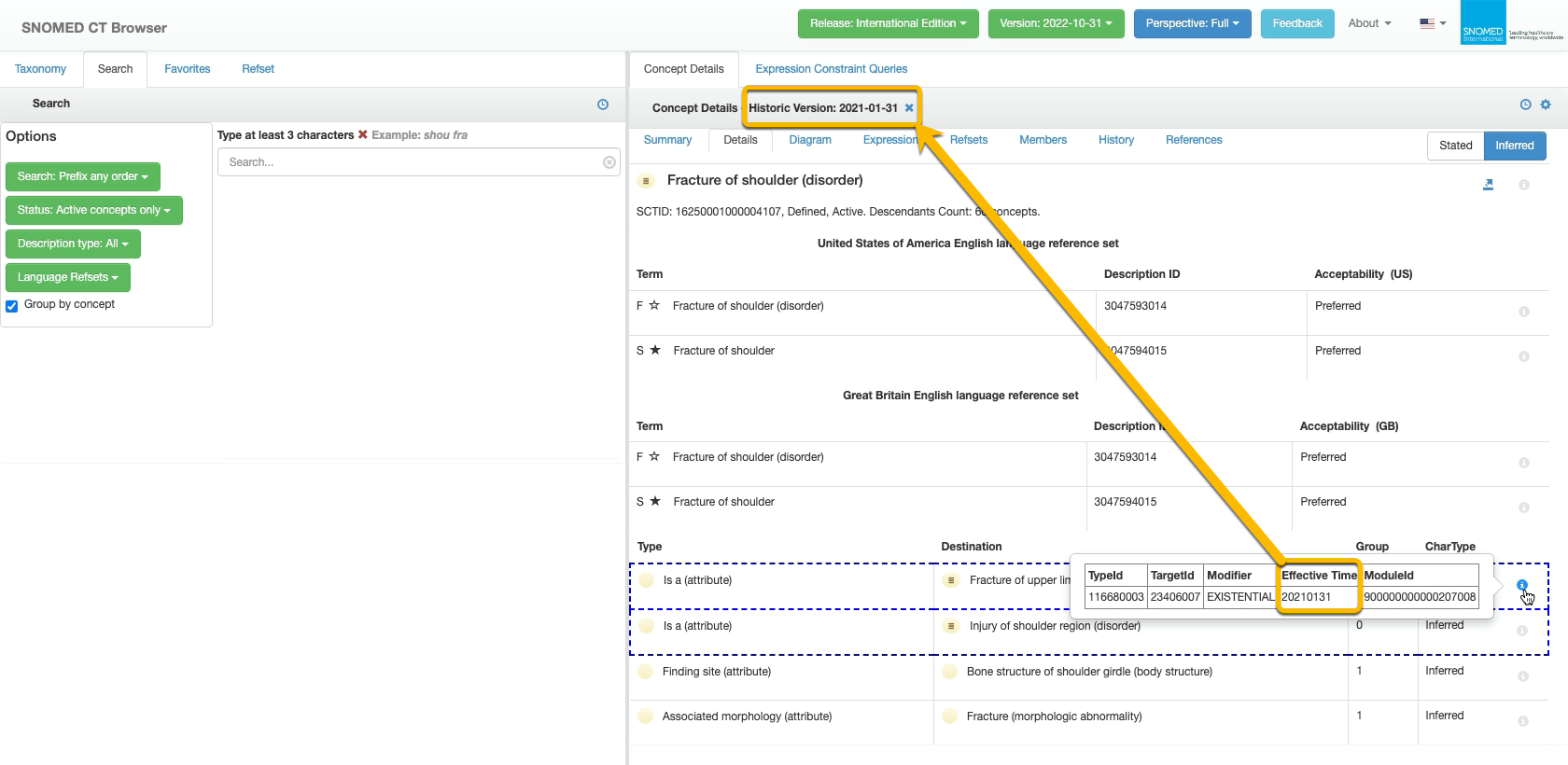This screenshot has height=765, width=1568.
Task: Open the concept details history clock icon
Action: (x=1526, y=104)
